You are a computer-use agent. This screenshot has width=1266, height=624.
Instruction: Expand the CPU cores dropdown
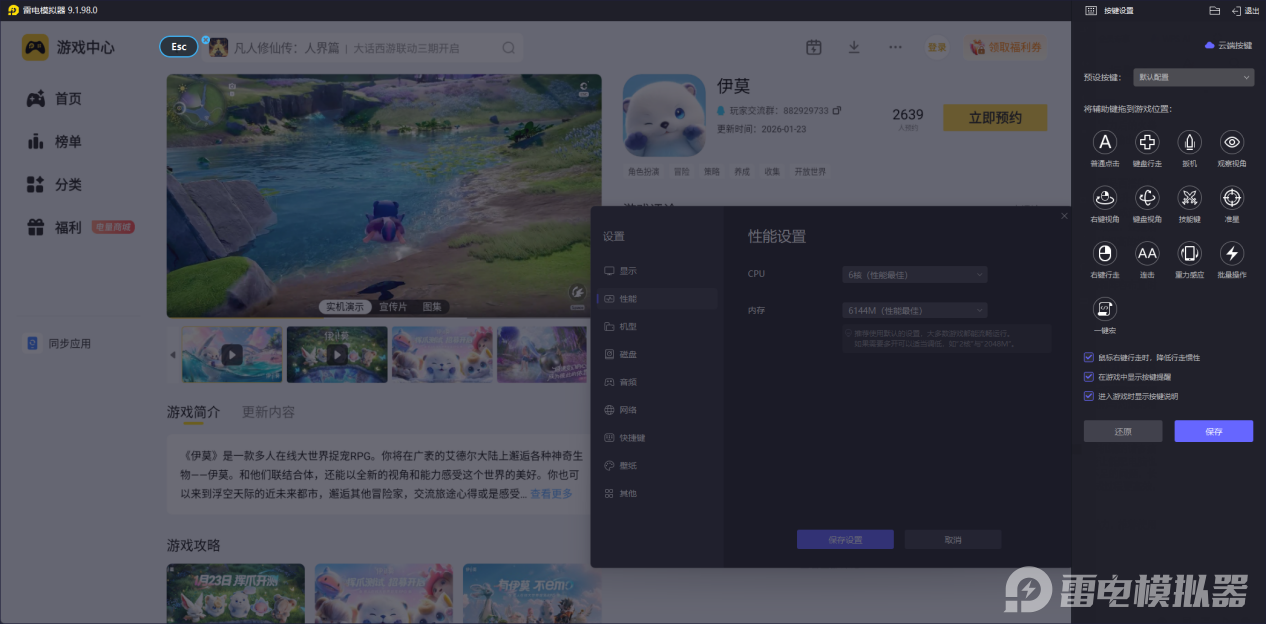pos(914,274)
